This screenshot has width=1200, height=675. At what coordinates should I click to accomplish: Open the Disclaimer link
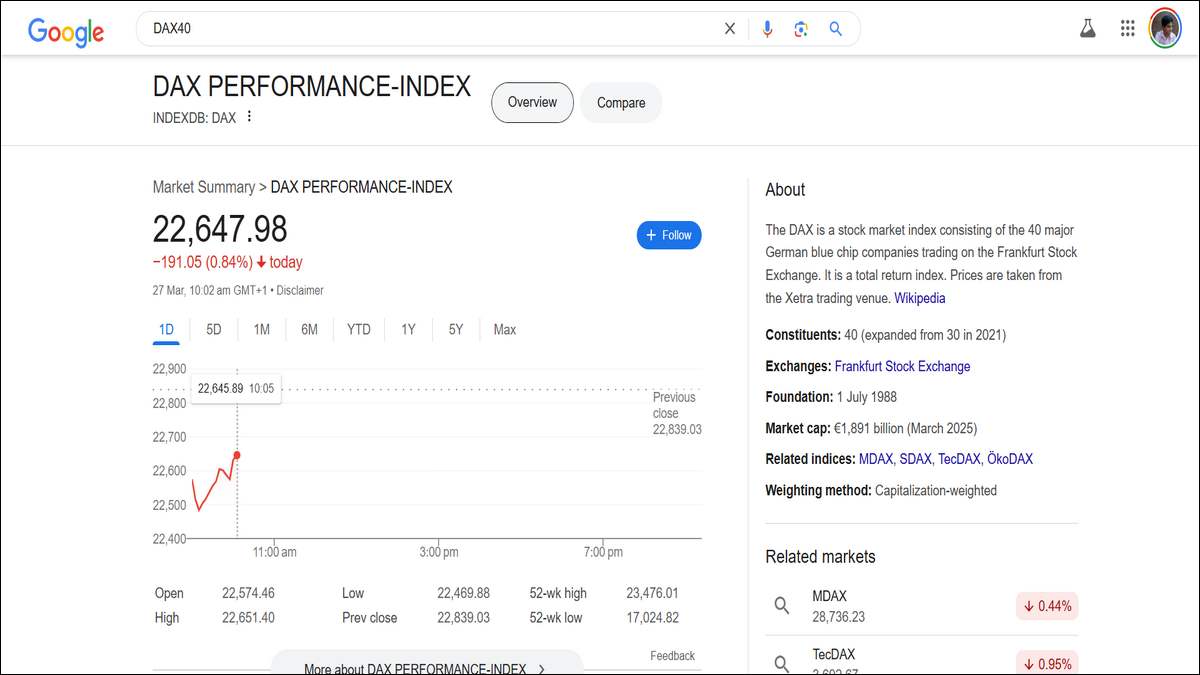(300, 290)
